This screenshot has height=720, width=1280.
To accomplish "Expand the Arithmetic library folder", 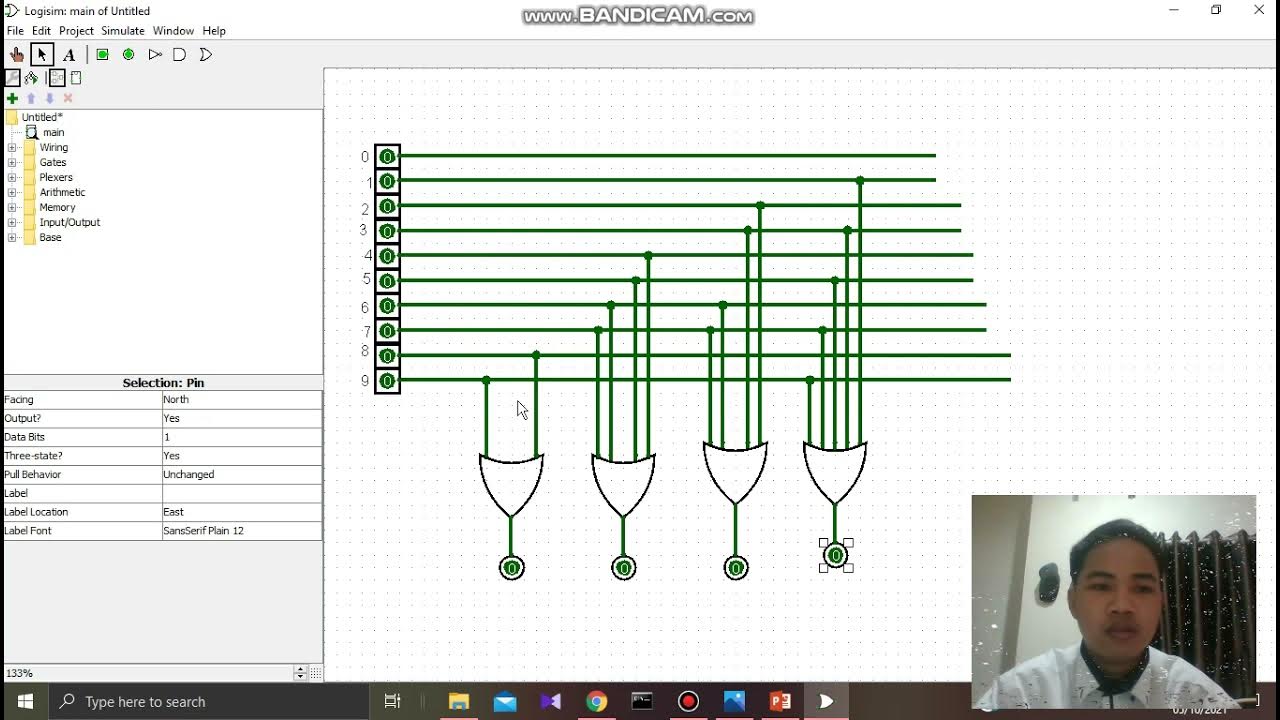I will (x=12, y=192).
